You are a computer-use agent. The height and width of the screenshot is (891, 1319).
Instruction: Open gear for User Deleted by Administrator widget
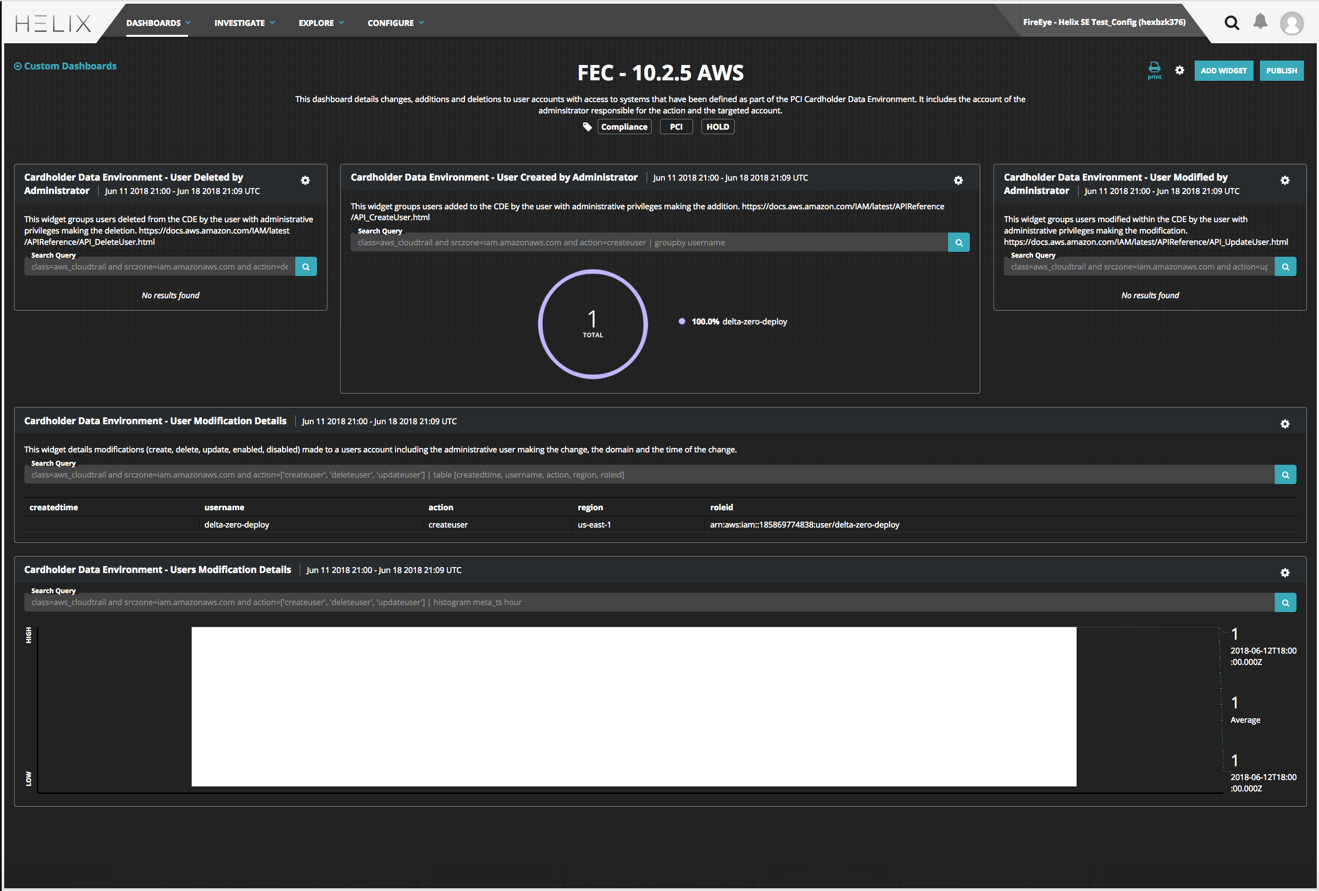pyautogui.click(x=306, y=181)
